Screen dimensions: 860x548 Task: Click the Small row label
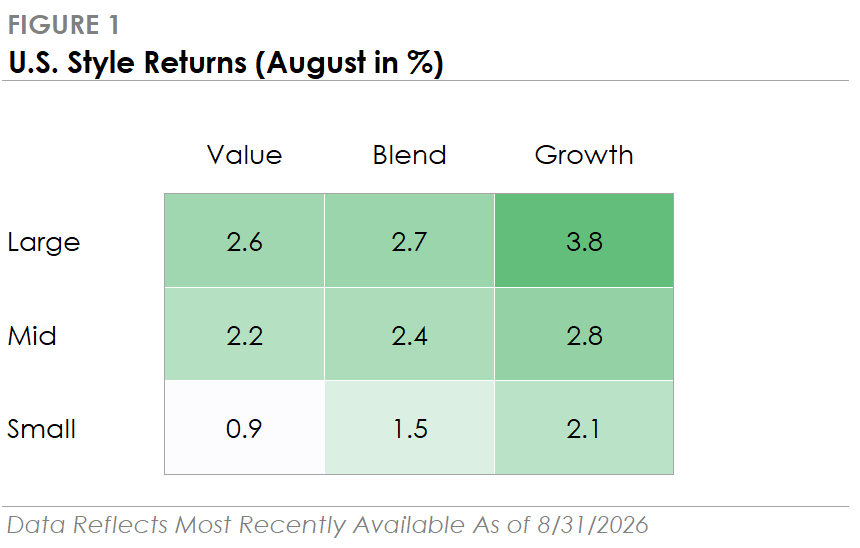pos(41,429)
